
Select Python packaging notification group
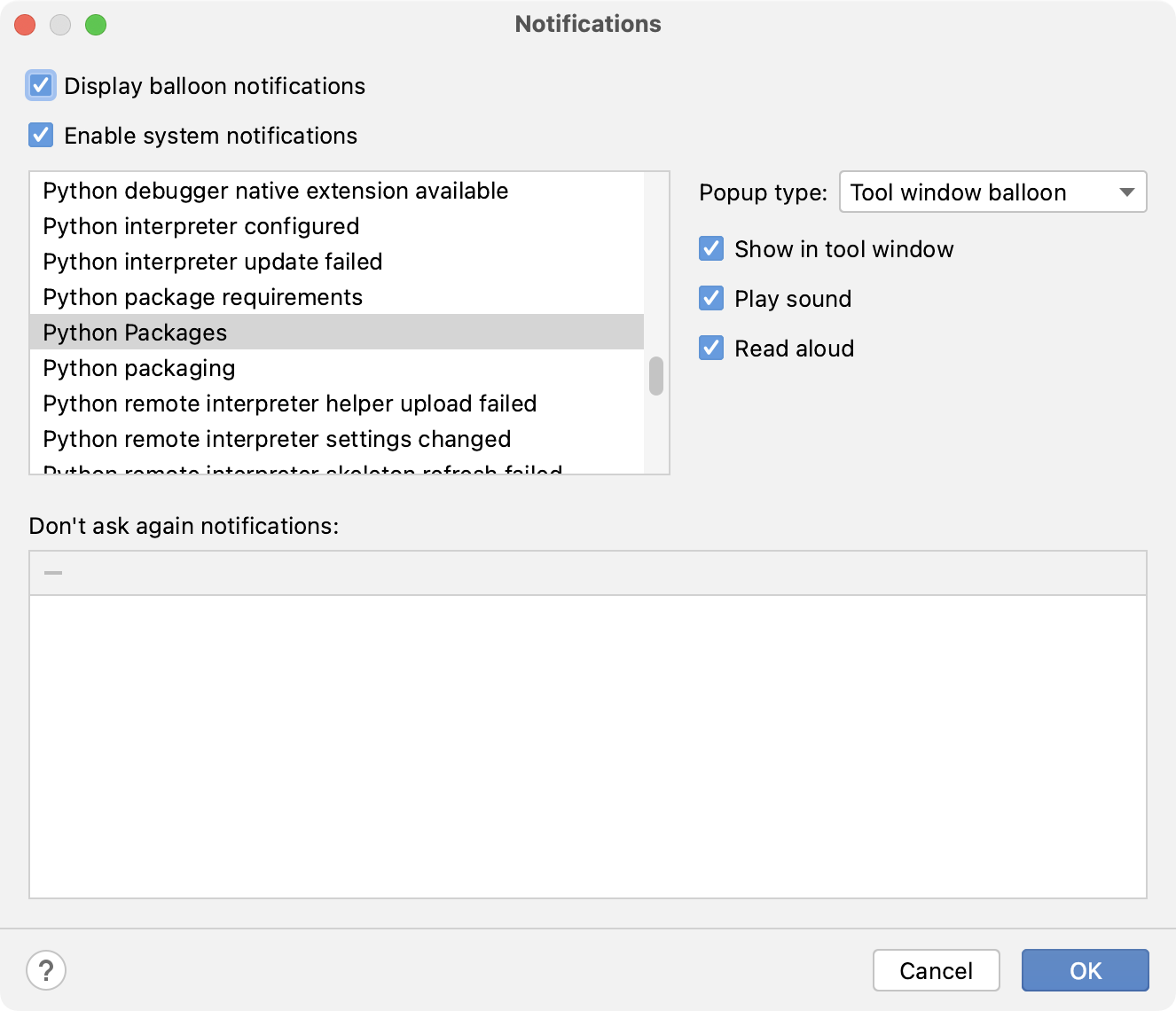tap(139, 368)
